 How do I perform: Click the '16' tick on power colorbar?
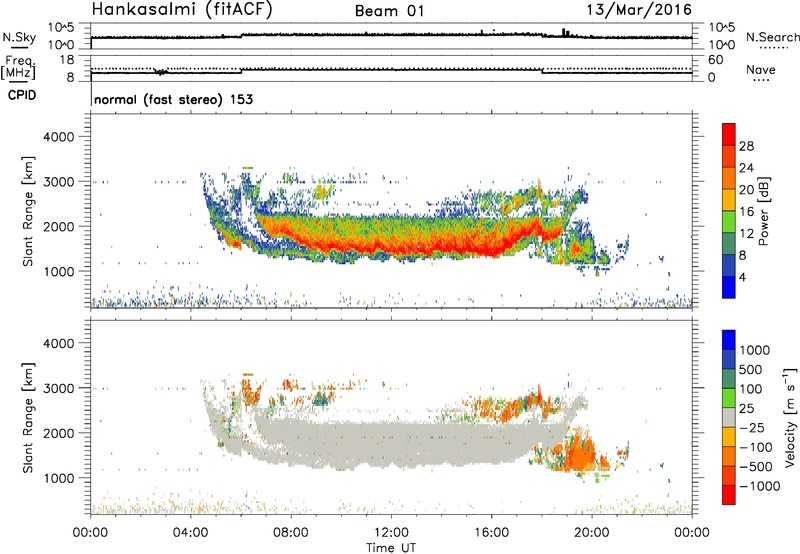(x=746, y=212)
